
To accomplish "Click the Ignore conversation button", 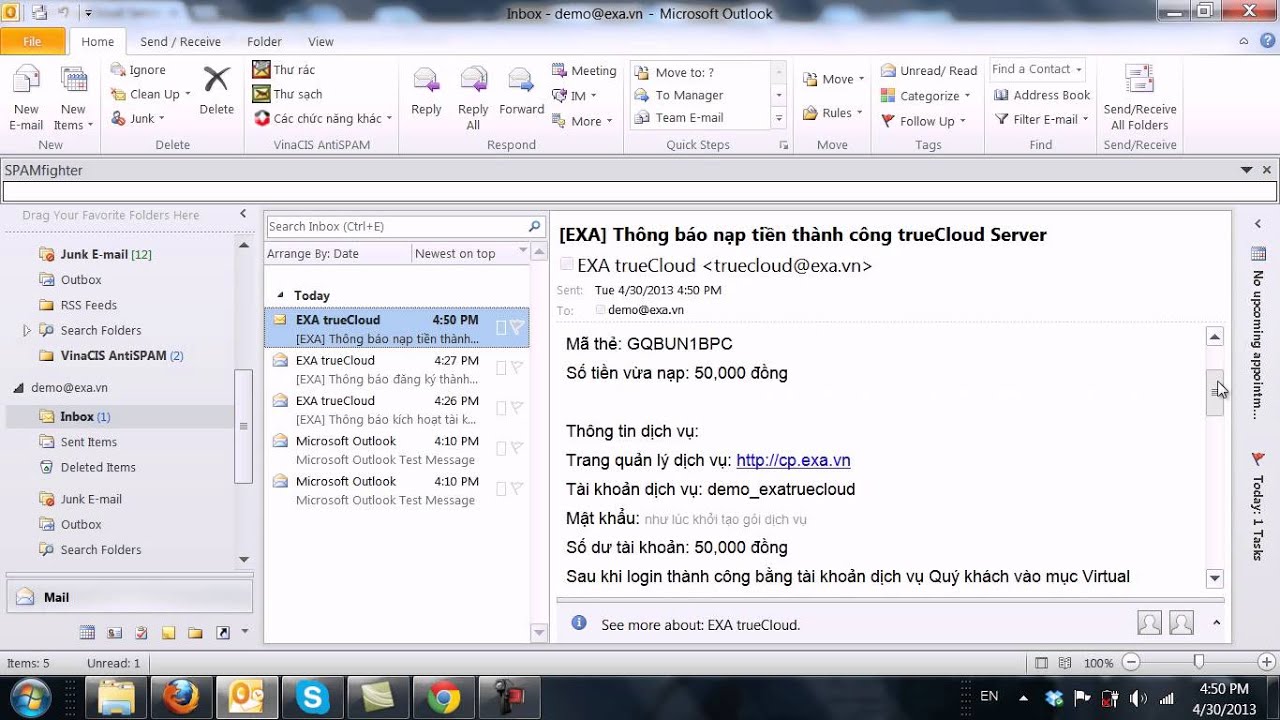I will point(138,70).
